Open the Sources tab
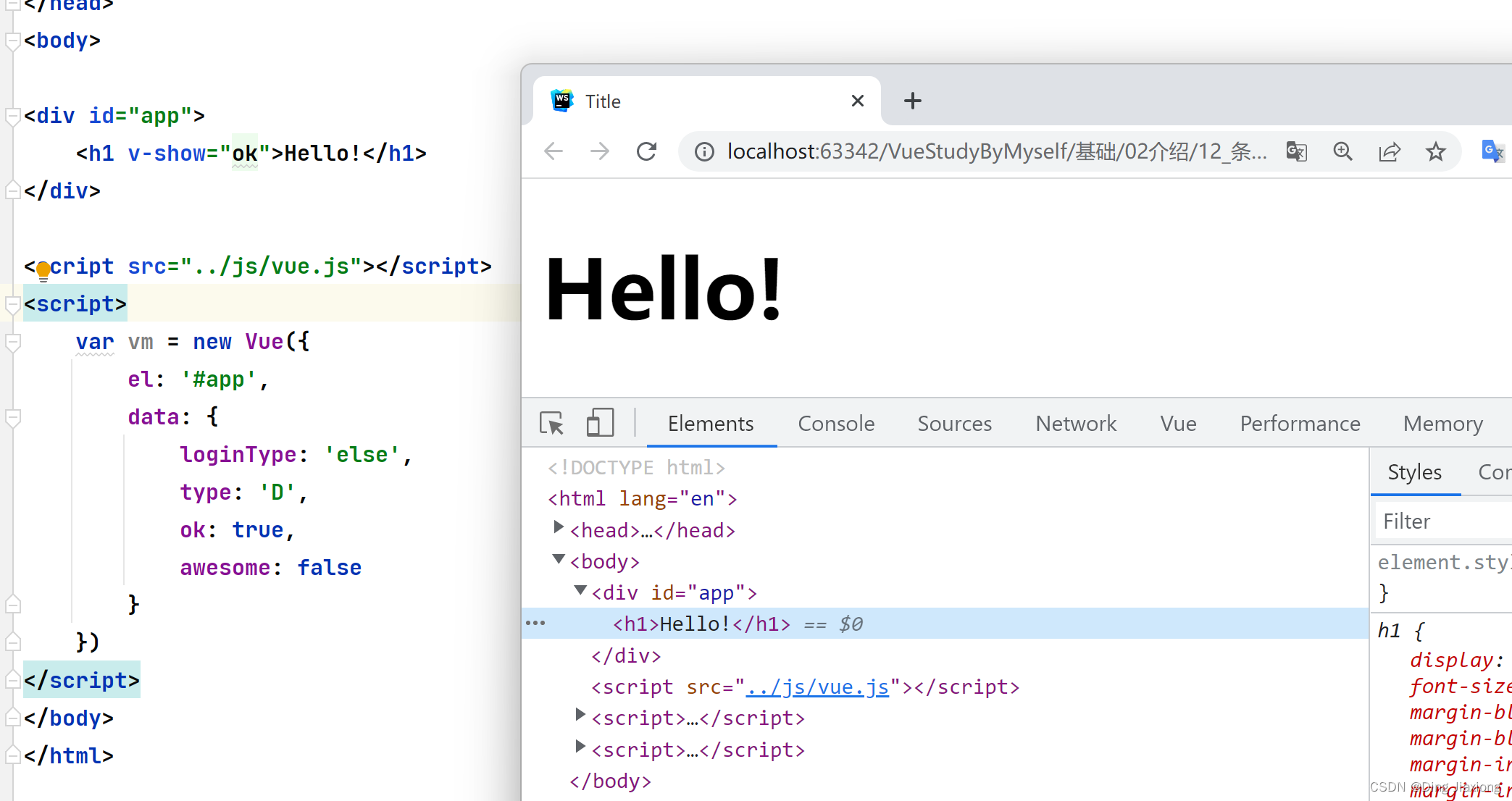The width and height of the screenshot is (1512, 801). tap(954, 424)
